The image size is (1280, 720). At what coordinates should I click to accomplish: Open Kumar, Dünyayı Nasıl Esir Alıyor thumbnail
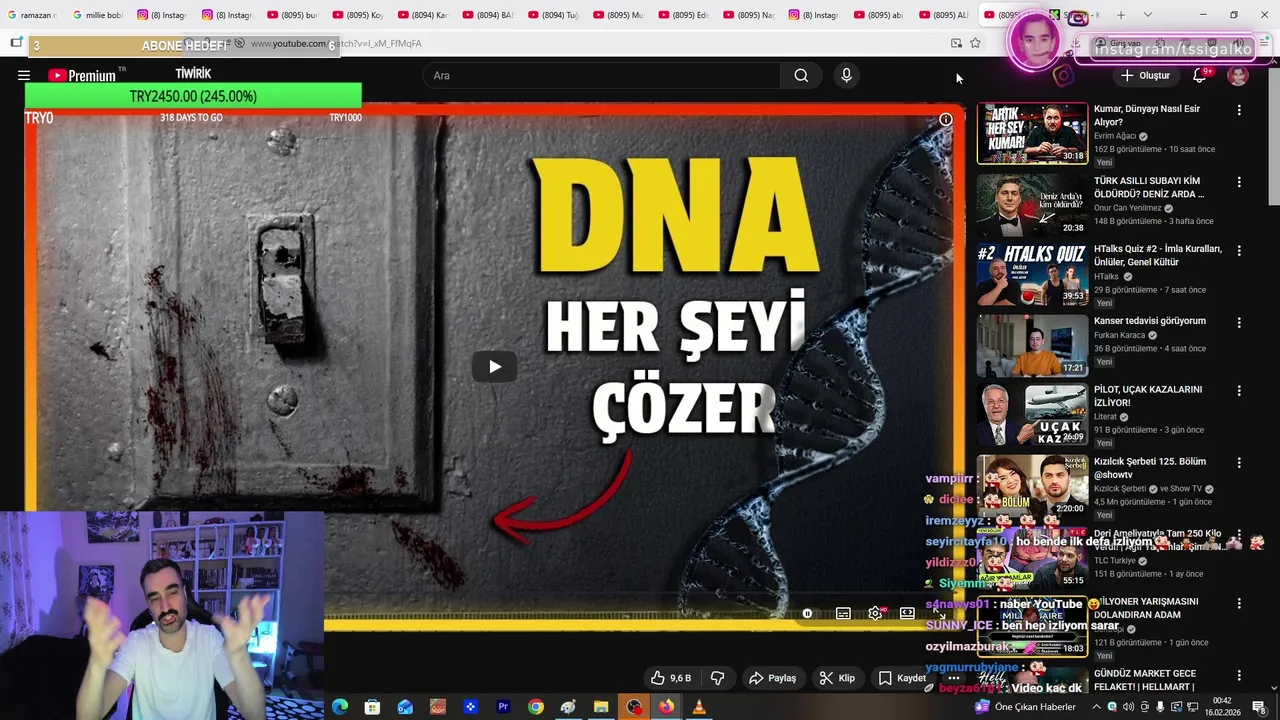[x=1032, y=133]
